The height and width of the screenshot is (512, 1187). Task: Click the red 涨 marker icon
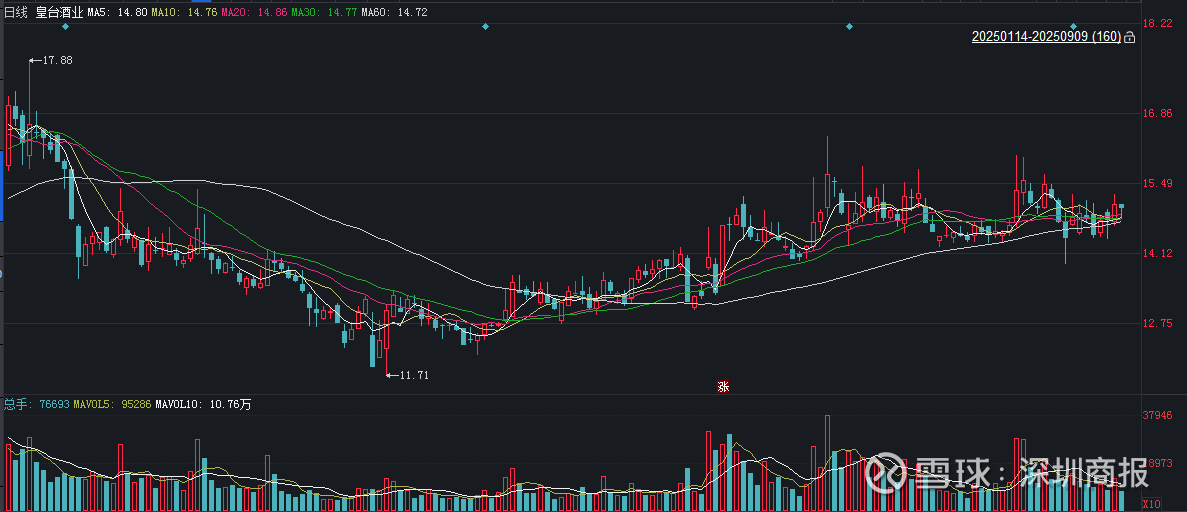pyautogui.click(x=723, y=386)
